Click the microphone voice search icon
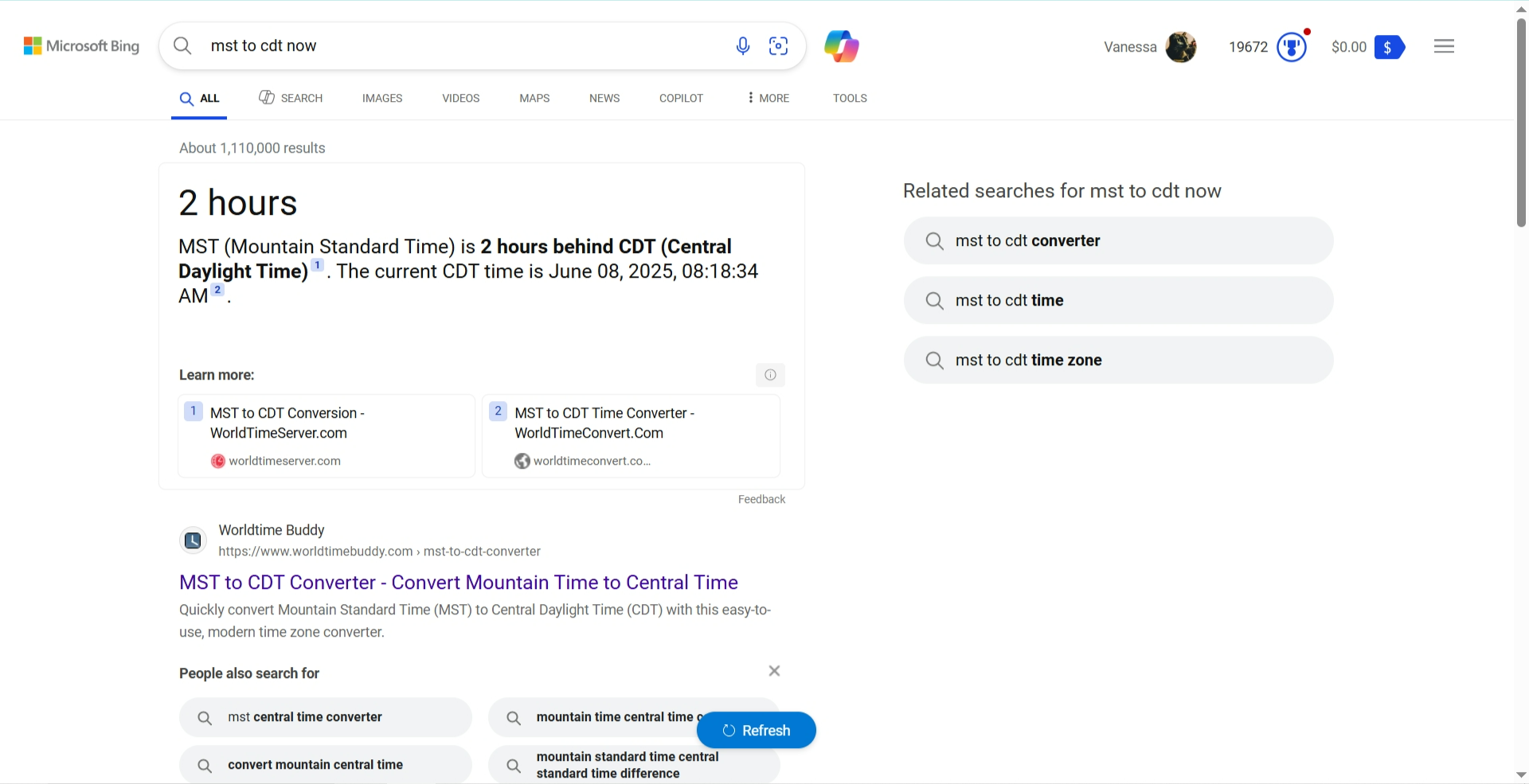1529x784 pixels. (x=742, y=46)
